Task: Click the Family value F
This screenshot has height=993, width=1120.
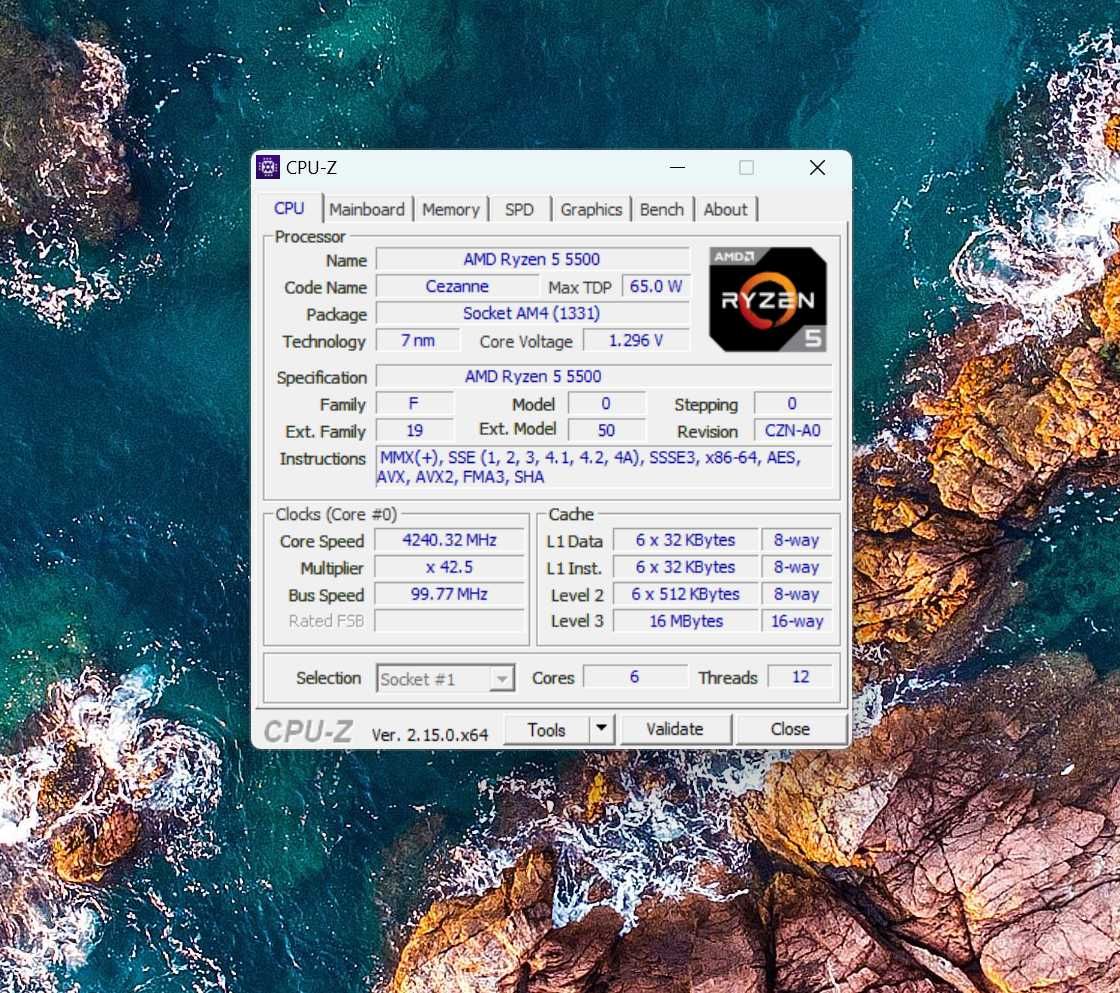Action: point(414,404)
